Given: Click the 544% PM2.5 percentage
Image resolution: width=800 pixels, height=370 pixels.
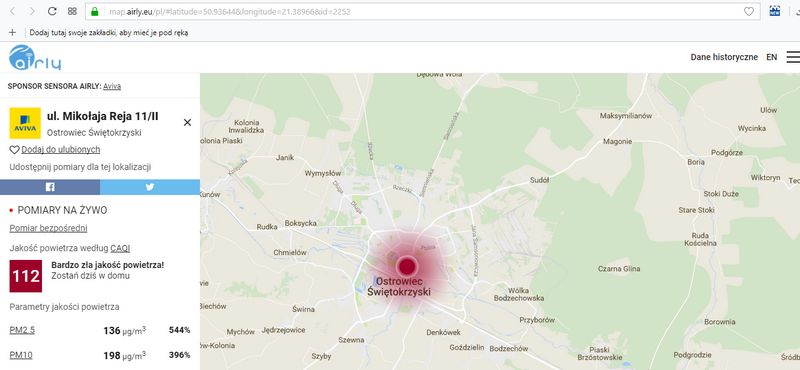Looking at the screenshot, I should [x=180, y=330].
